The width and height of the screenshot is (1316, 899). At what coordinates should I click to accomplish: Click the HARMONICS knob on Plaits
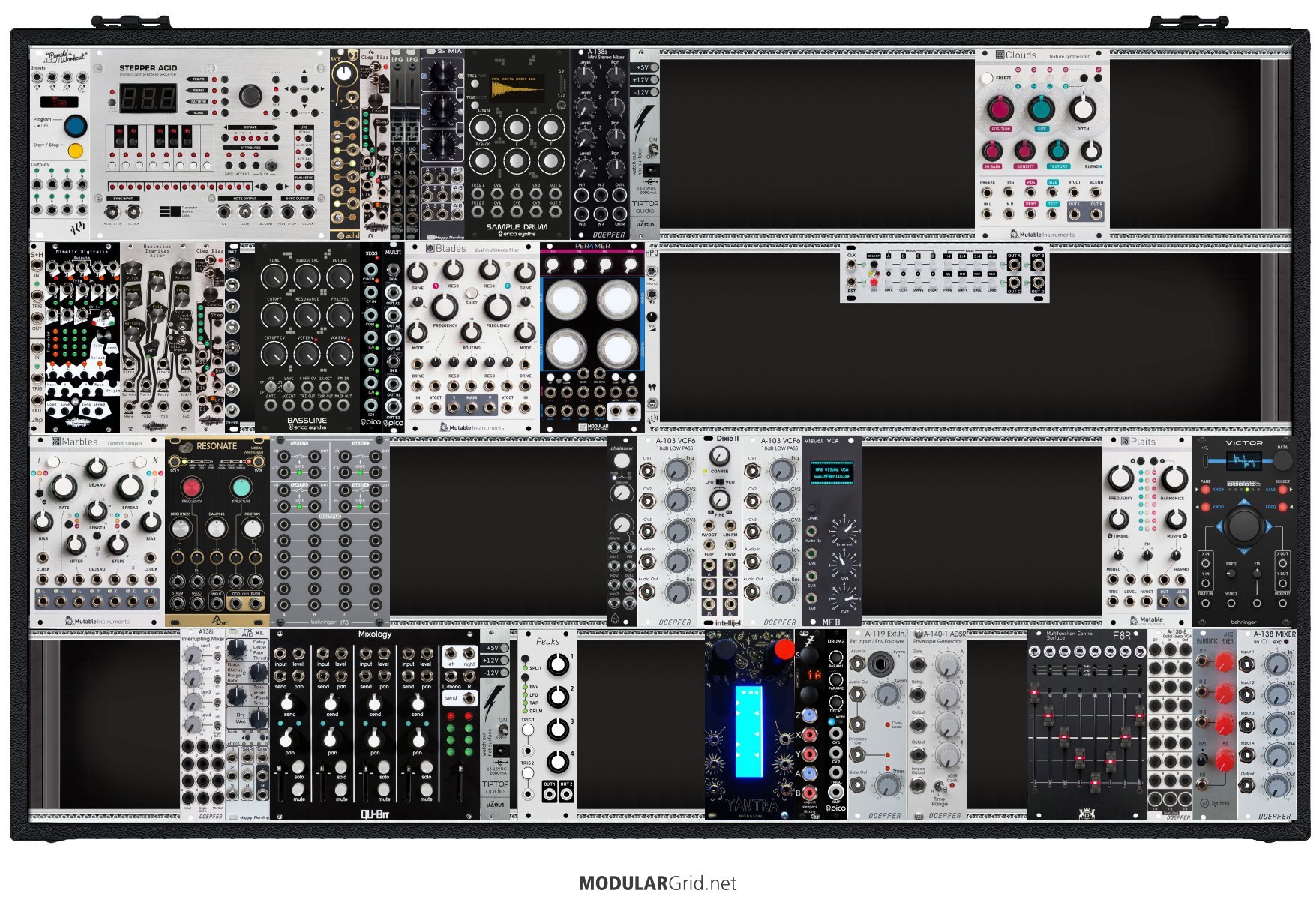pos(1174,478)
